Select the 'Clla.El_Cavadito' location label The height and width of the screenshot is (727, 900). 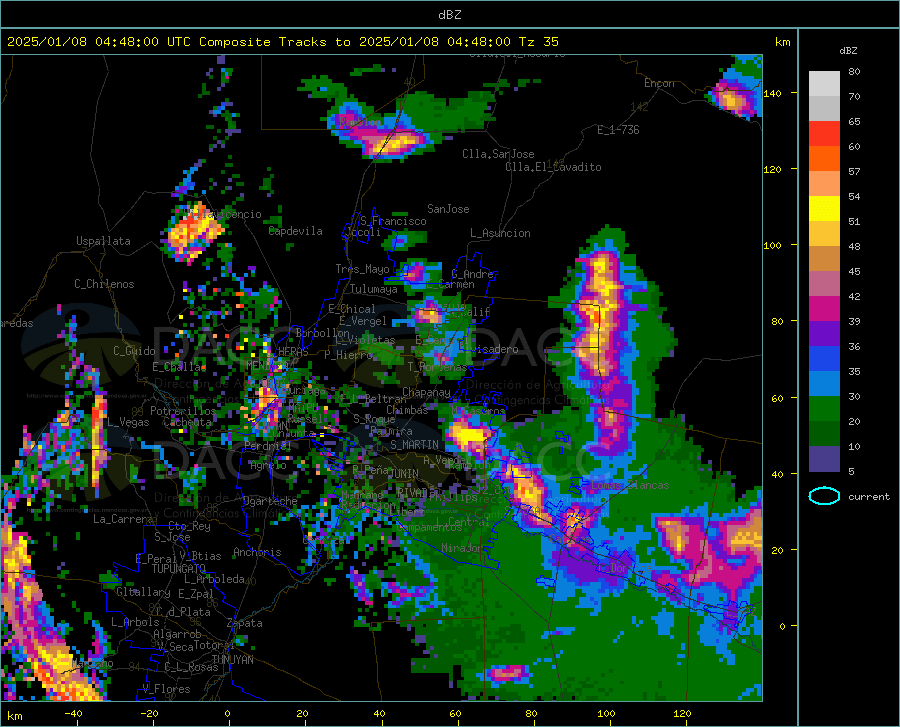(553, 167)
